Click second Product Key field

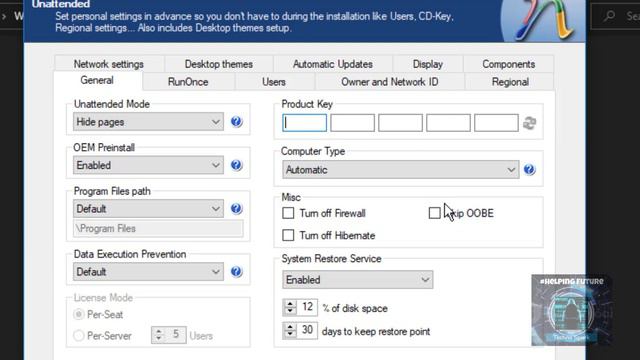tap(353, 123)
